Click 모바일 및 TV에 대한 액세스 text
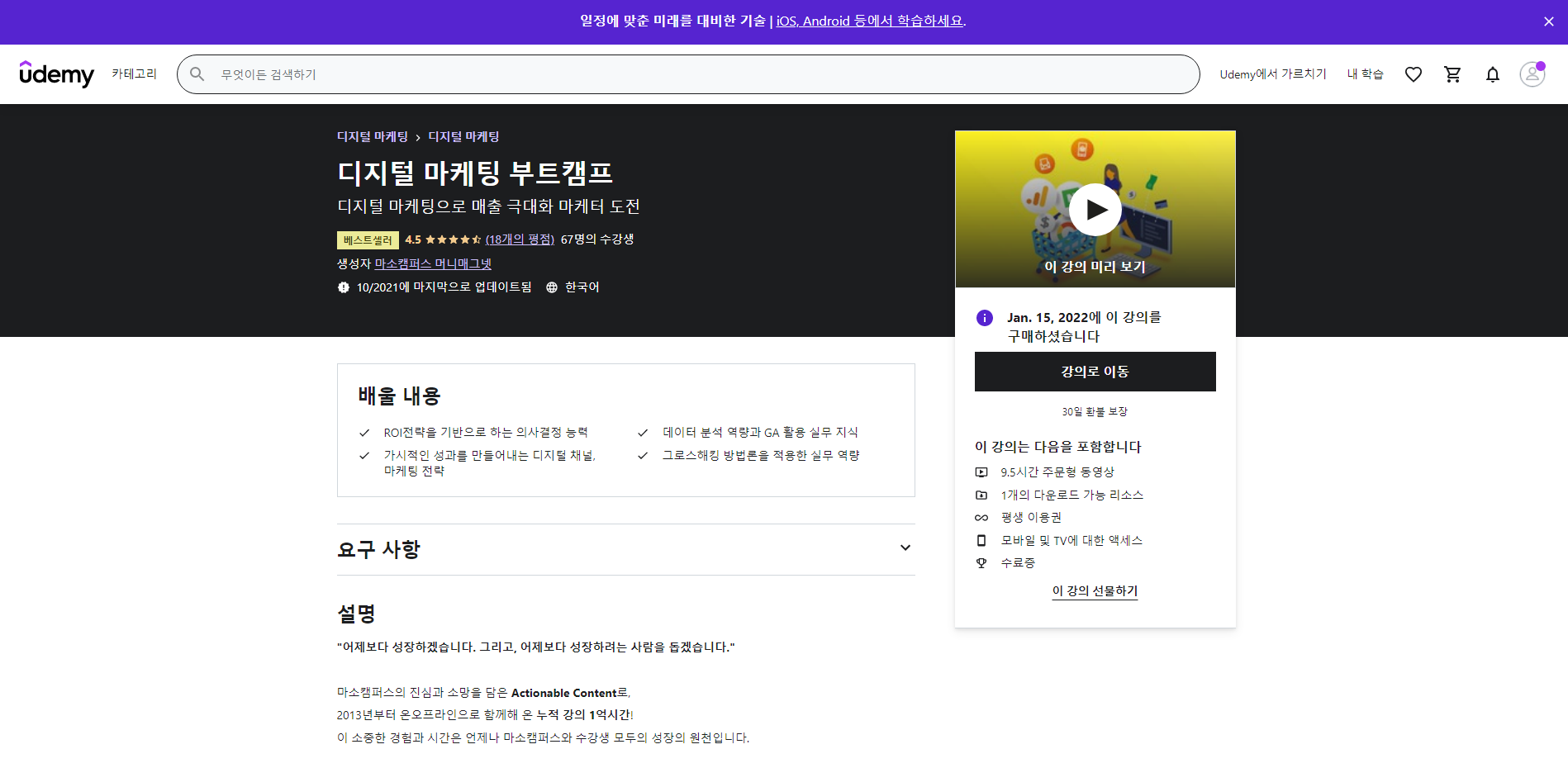 tap(1071, 541)
